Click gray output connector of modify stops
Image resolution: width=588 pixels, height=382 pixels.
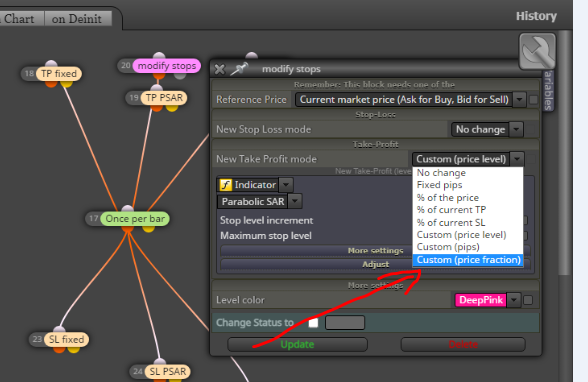180,75
